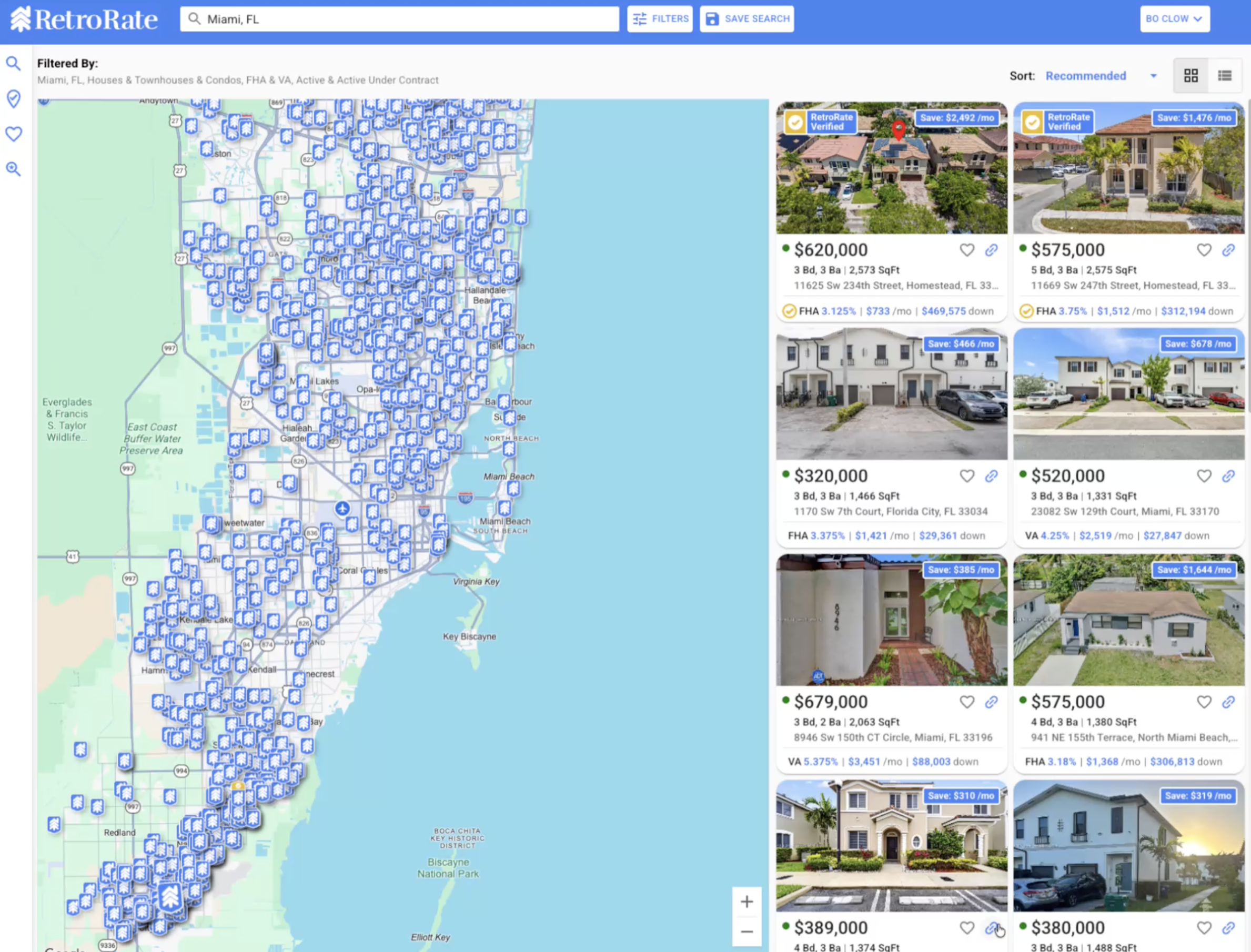Screen dimensions: 1251x952
Task: Click the 23082 Sw 129th Court address
Action: pyautogui.click(x=1125, y=512)
